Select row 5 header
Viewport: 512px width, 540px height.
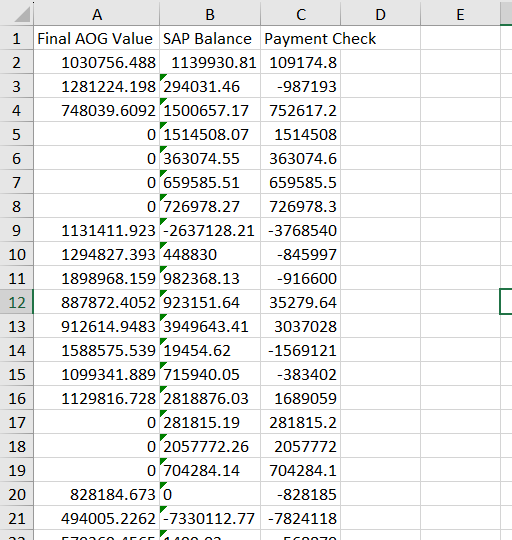pos(17,134)
